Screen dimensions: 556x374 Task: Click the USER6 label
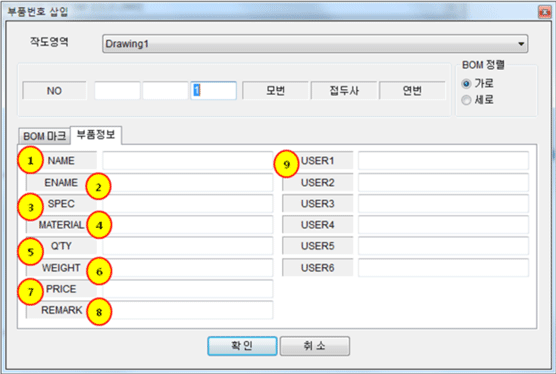tap(318, 268)
